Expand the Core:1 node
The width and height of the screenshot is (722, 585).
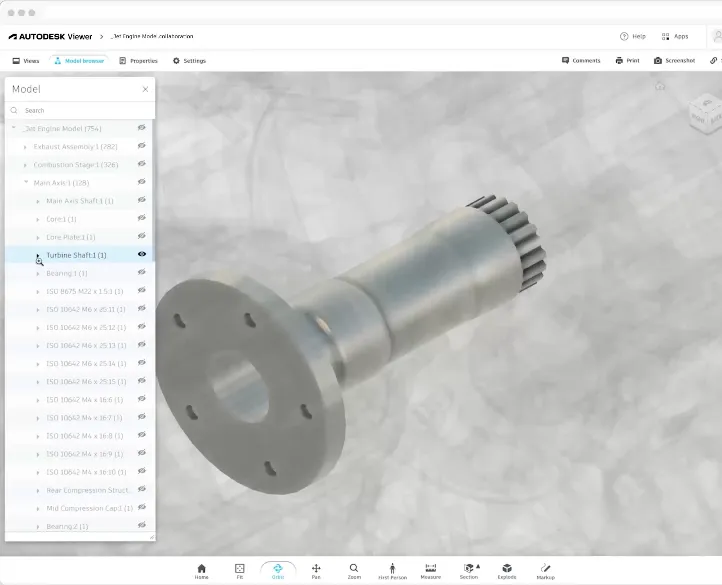pyautogui.click(x=38, y=220)
